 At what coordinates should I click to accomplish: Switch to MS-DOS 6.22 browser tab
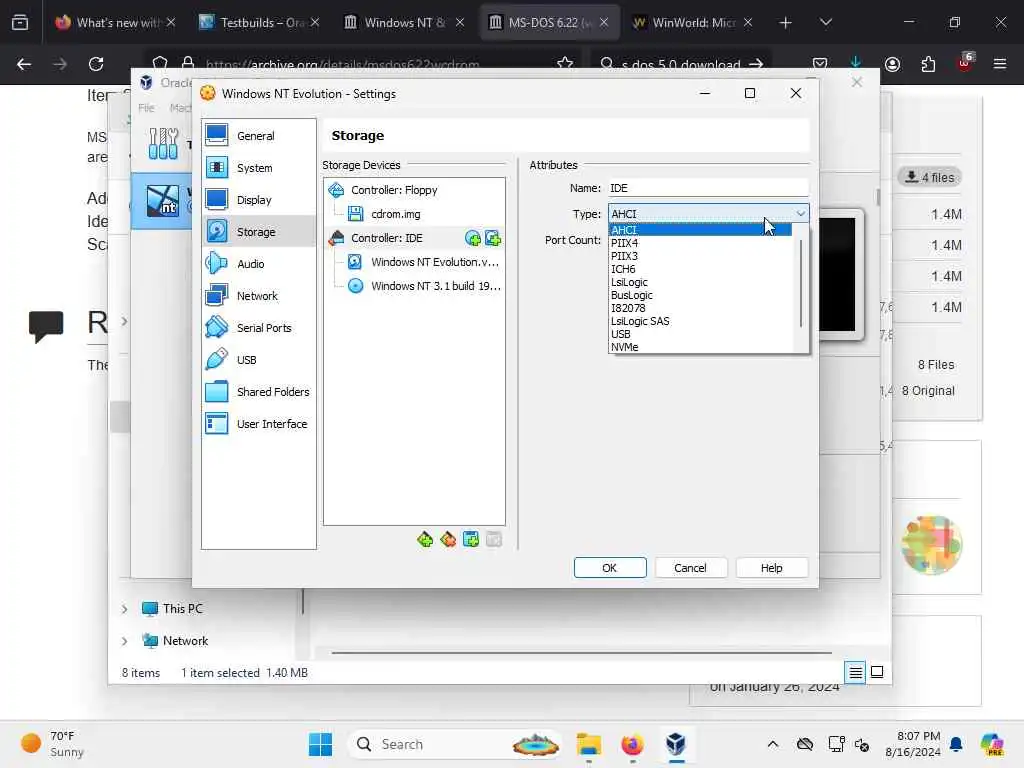click(549, 22)
